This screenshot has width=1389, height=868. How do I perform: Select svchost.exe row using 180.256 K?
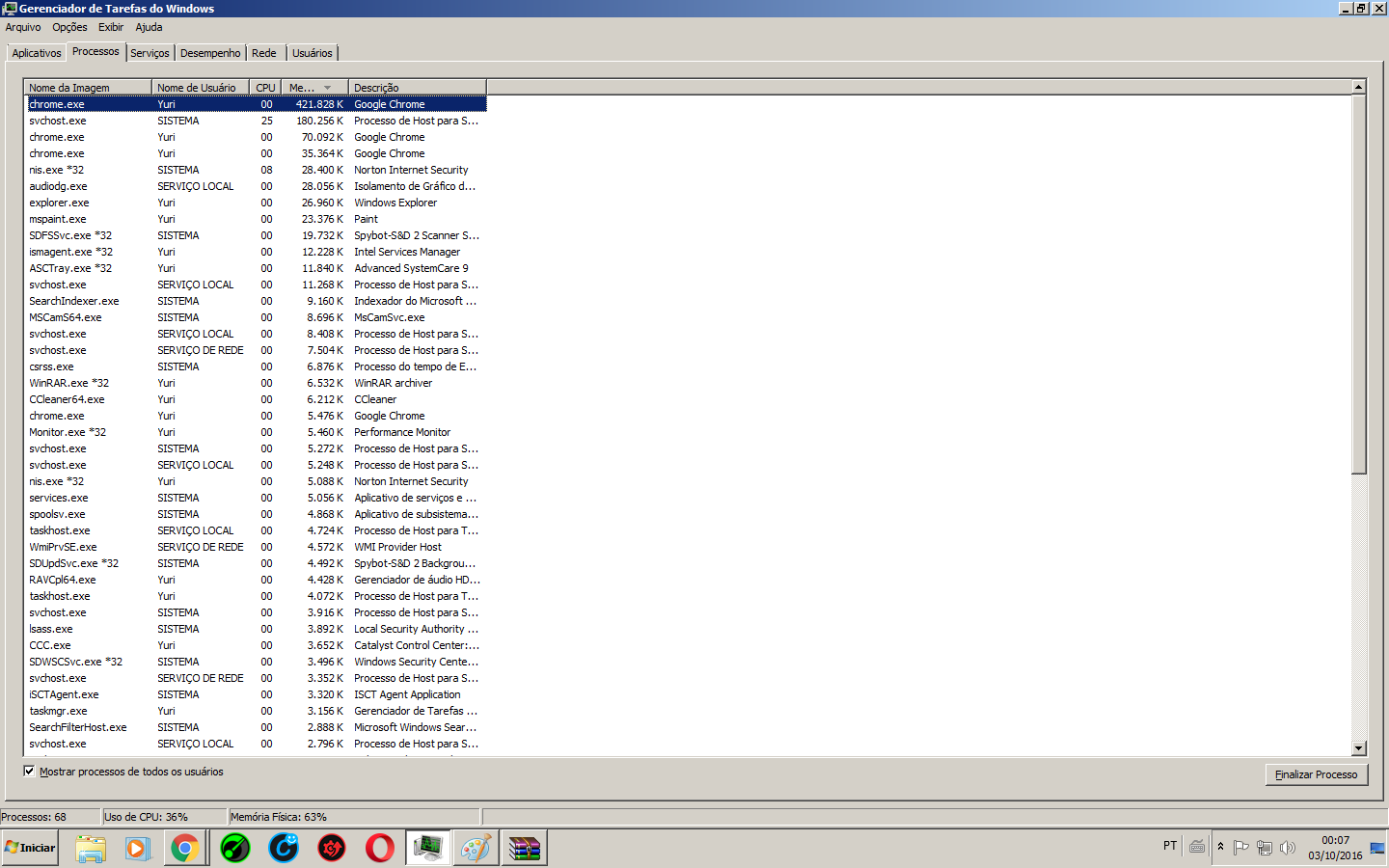coord(256,121)
